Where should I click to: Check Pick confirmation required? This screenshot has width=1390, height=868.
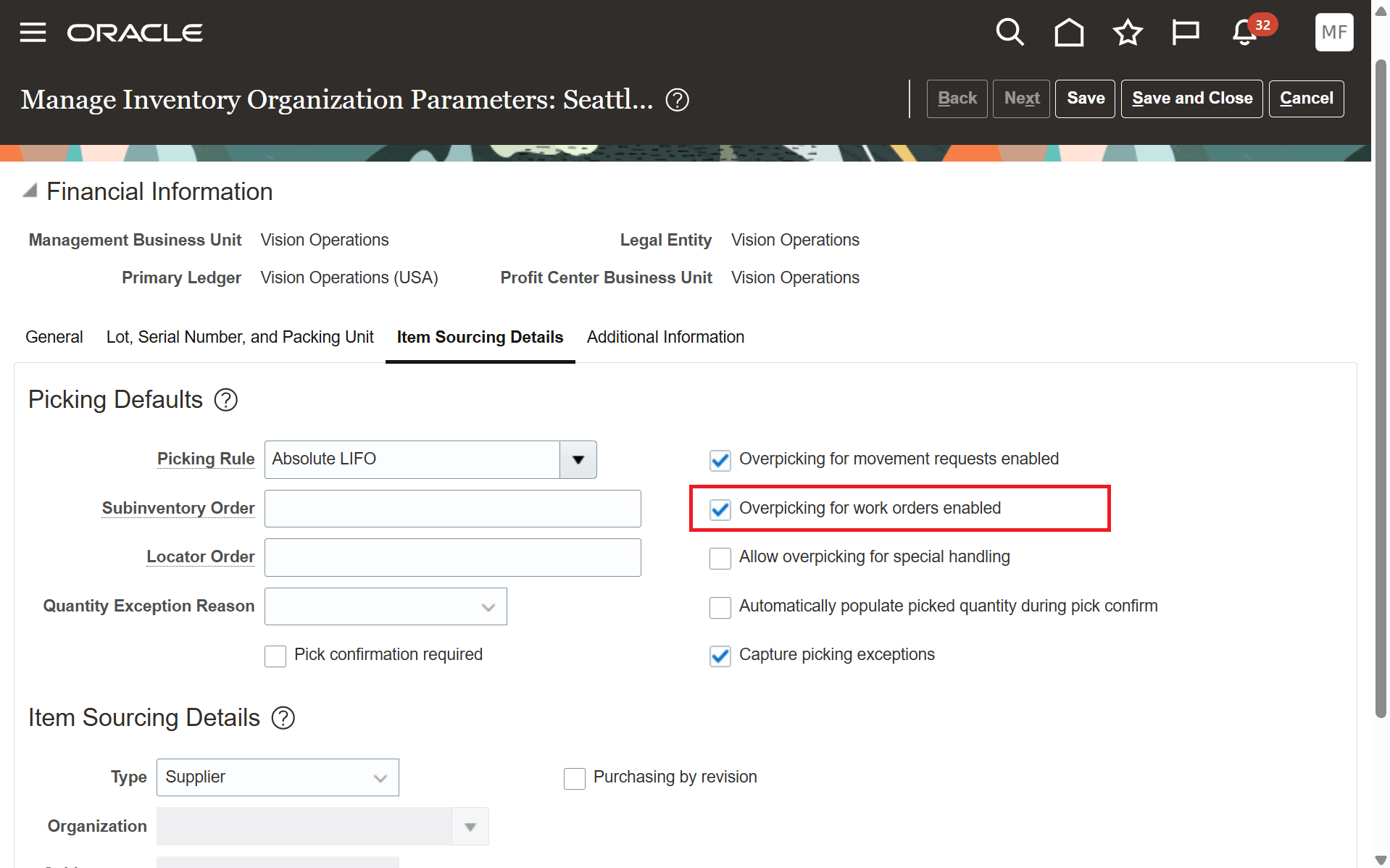[x=275, y=656]
